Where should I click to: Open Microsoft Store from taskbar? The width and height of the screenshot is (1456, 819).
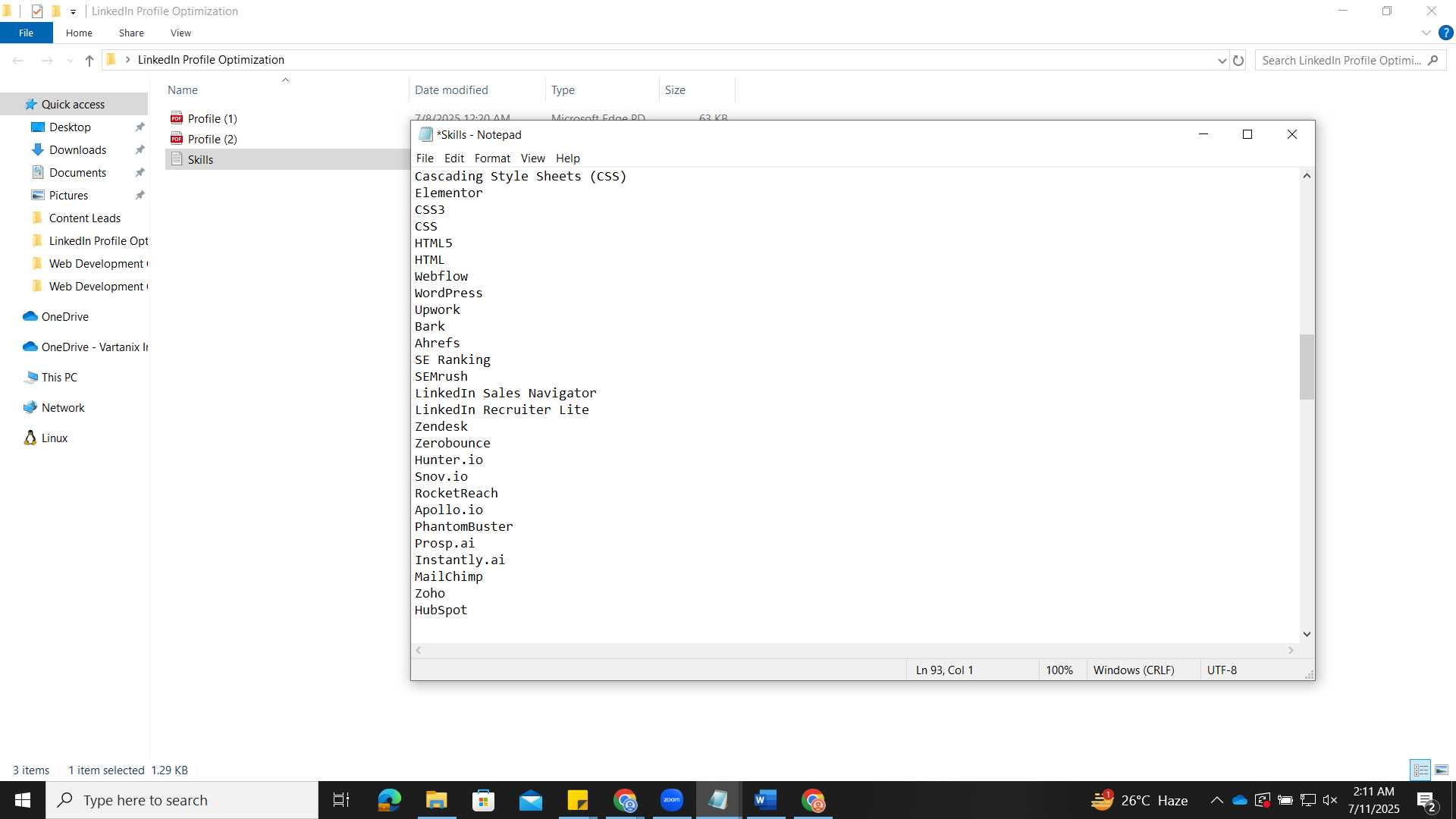483,800
